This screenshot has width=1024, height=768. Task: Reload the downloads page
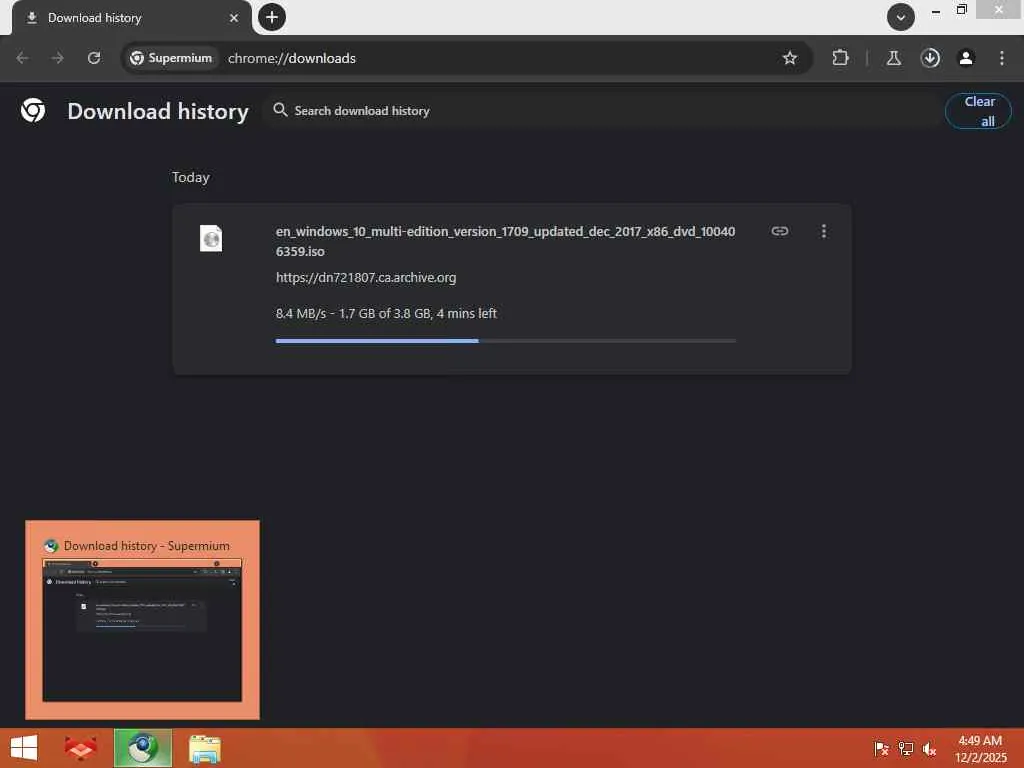pos(94,58)
